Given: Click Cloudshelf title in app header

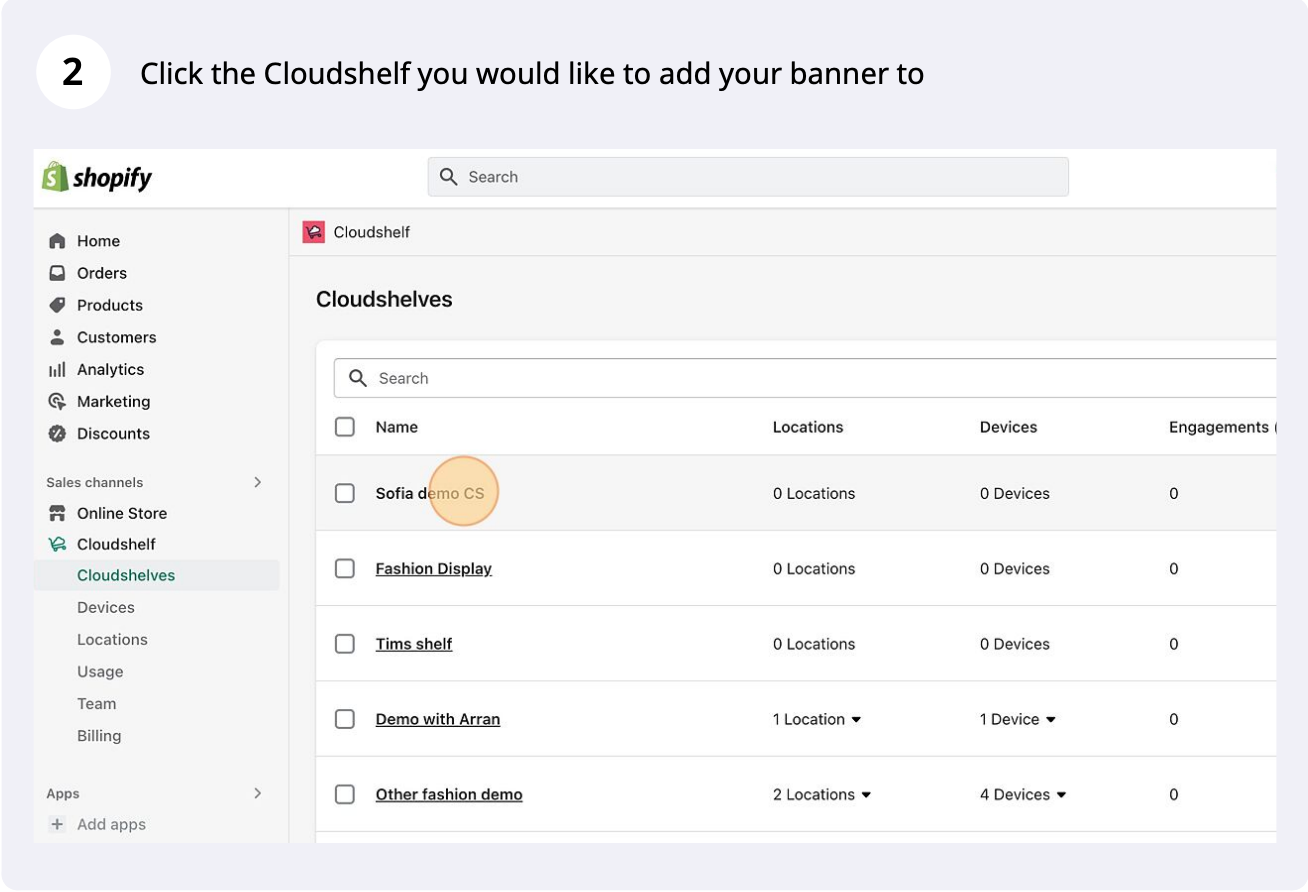Looking at the screenshot, I should pos(372,232).
